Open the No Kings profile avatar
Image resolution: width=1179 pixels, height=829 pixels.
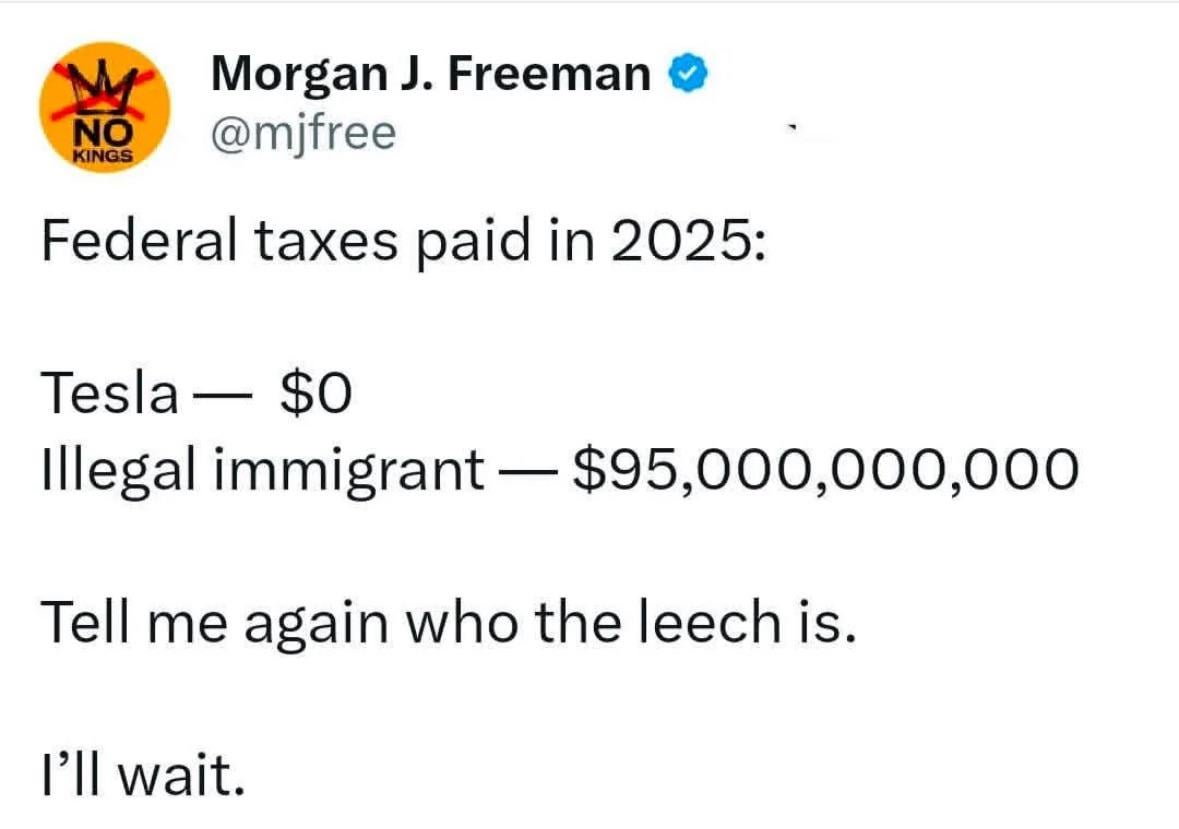pos(106,108)
